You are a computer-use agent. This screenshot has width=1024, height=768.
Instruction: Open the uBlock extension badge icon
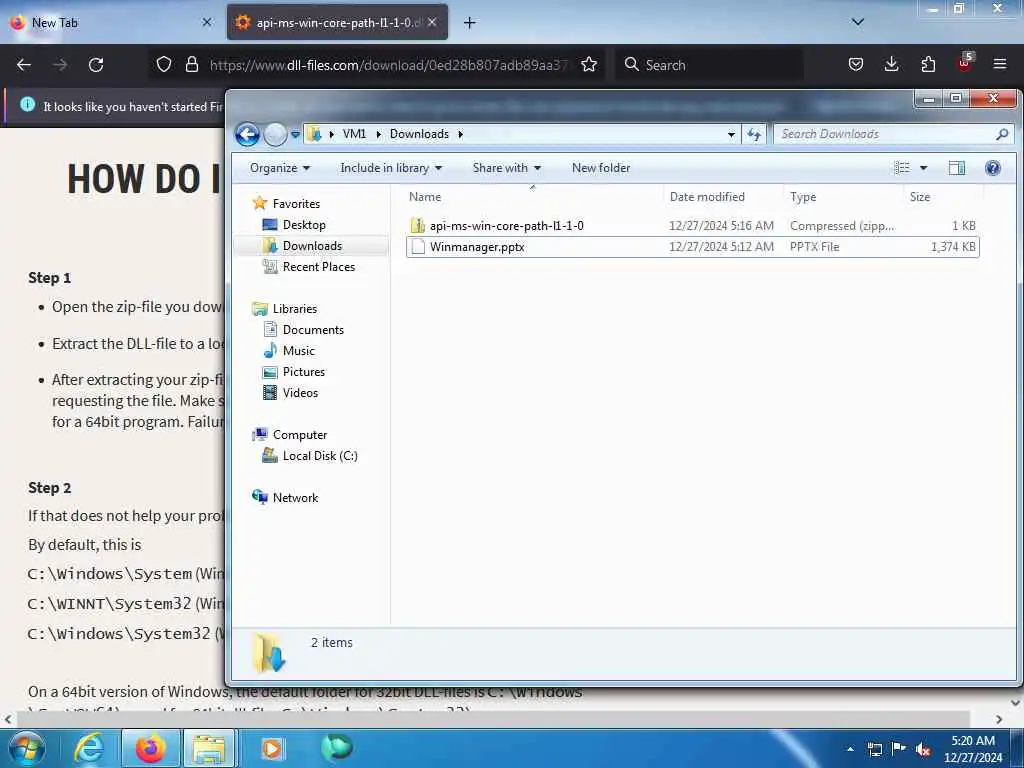point(965,63)
